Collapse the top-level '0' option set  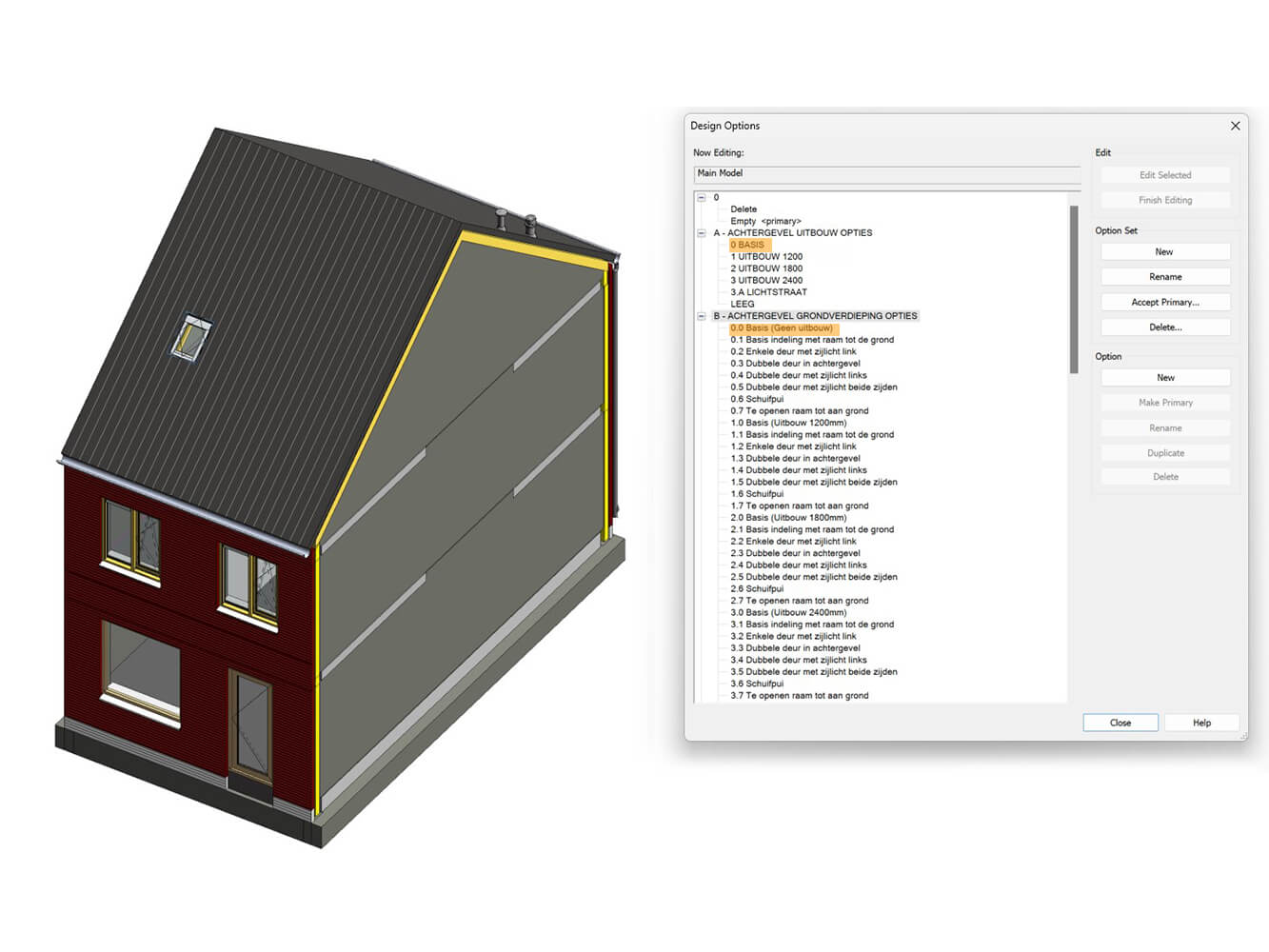coord(702,198)
